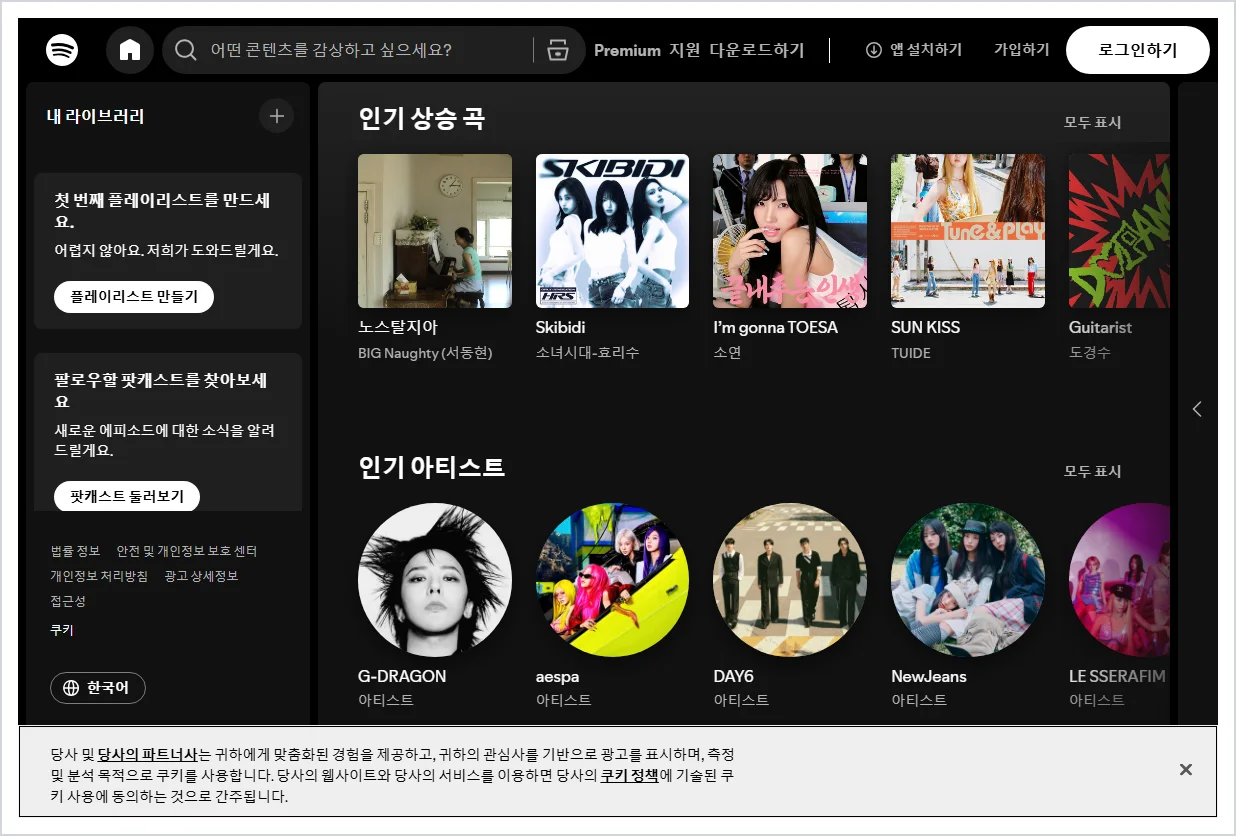Open LE SSERAFIM artist photo
Viewport: 1236px width, 836px height.
point(1119,580)
